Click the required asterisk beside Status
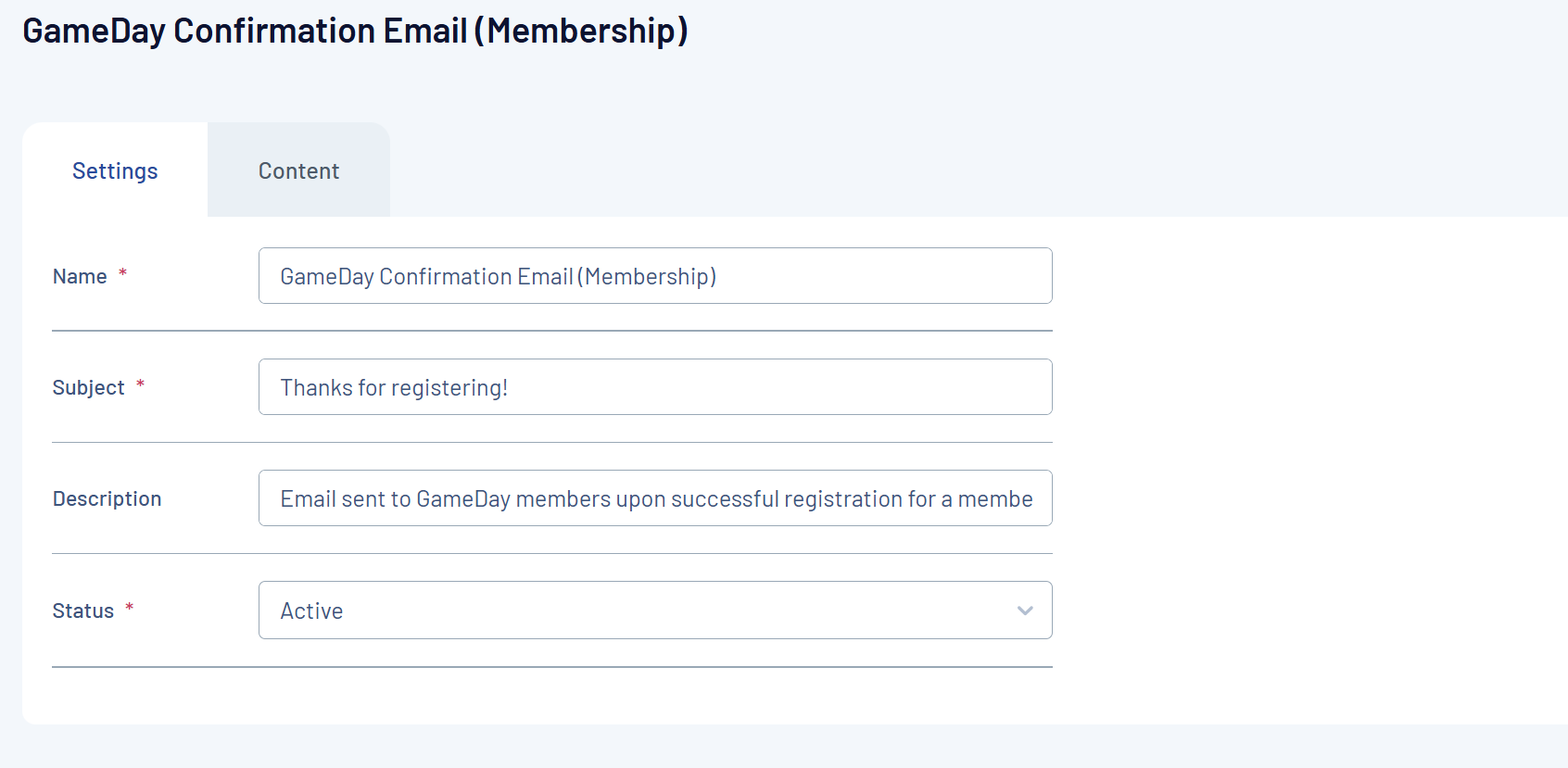 point(130,608)
